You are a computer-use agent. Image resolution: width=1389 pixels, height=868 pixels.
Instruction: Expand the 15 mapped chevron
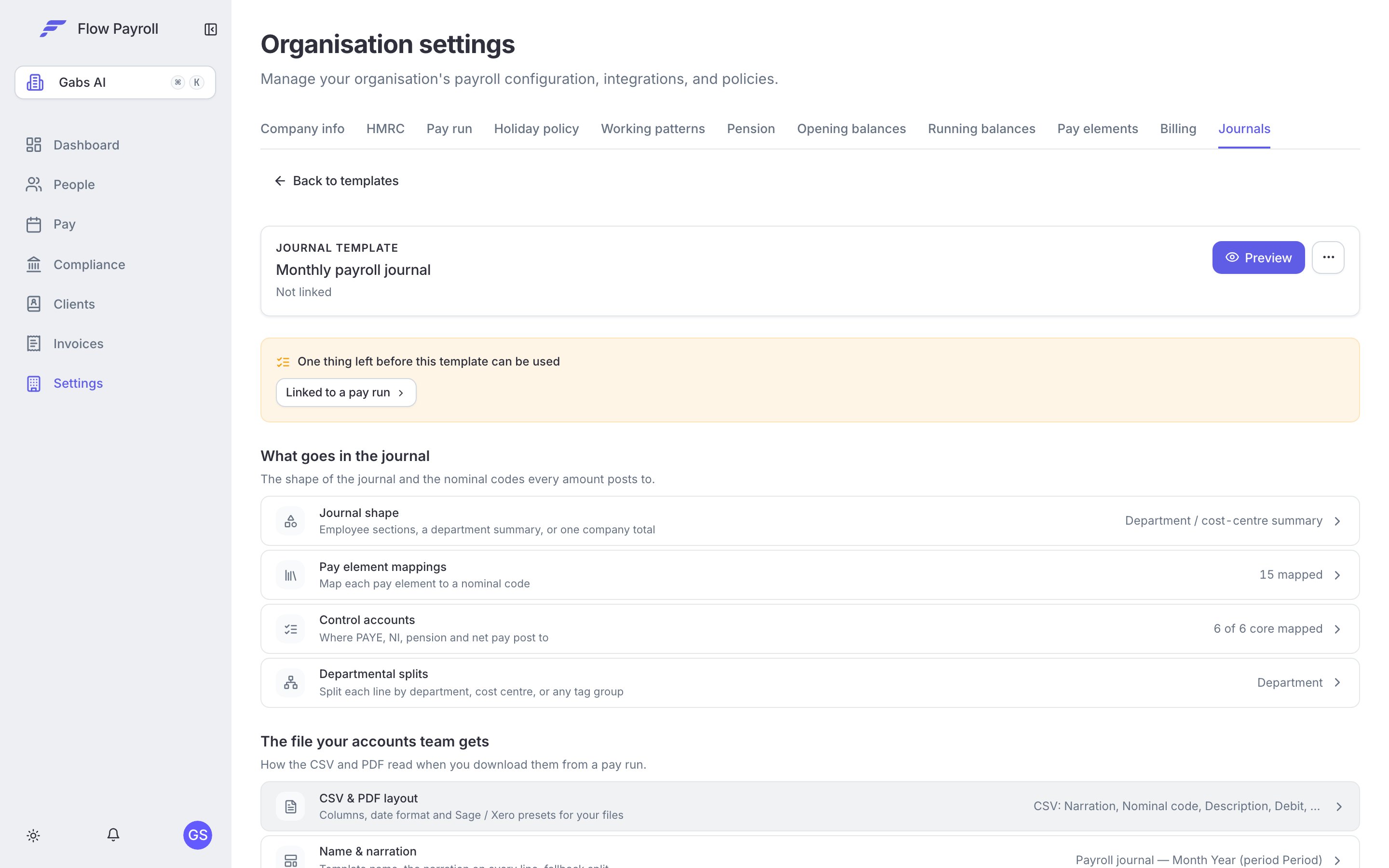pyautogui.click(x=1337, y=575)
